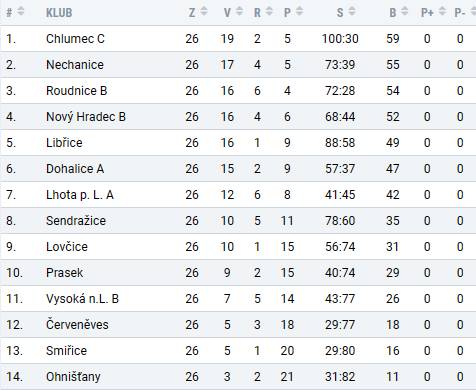The height and width of the screenshot is (390, 476).
Task: Sort by score using S column arrows
Action: (352, 12)
